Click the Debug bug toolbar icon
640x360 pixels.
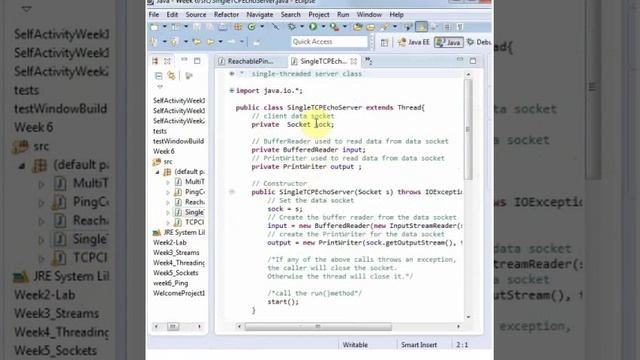tap(292, 27)
